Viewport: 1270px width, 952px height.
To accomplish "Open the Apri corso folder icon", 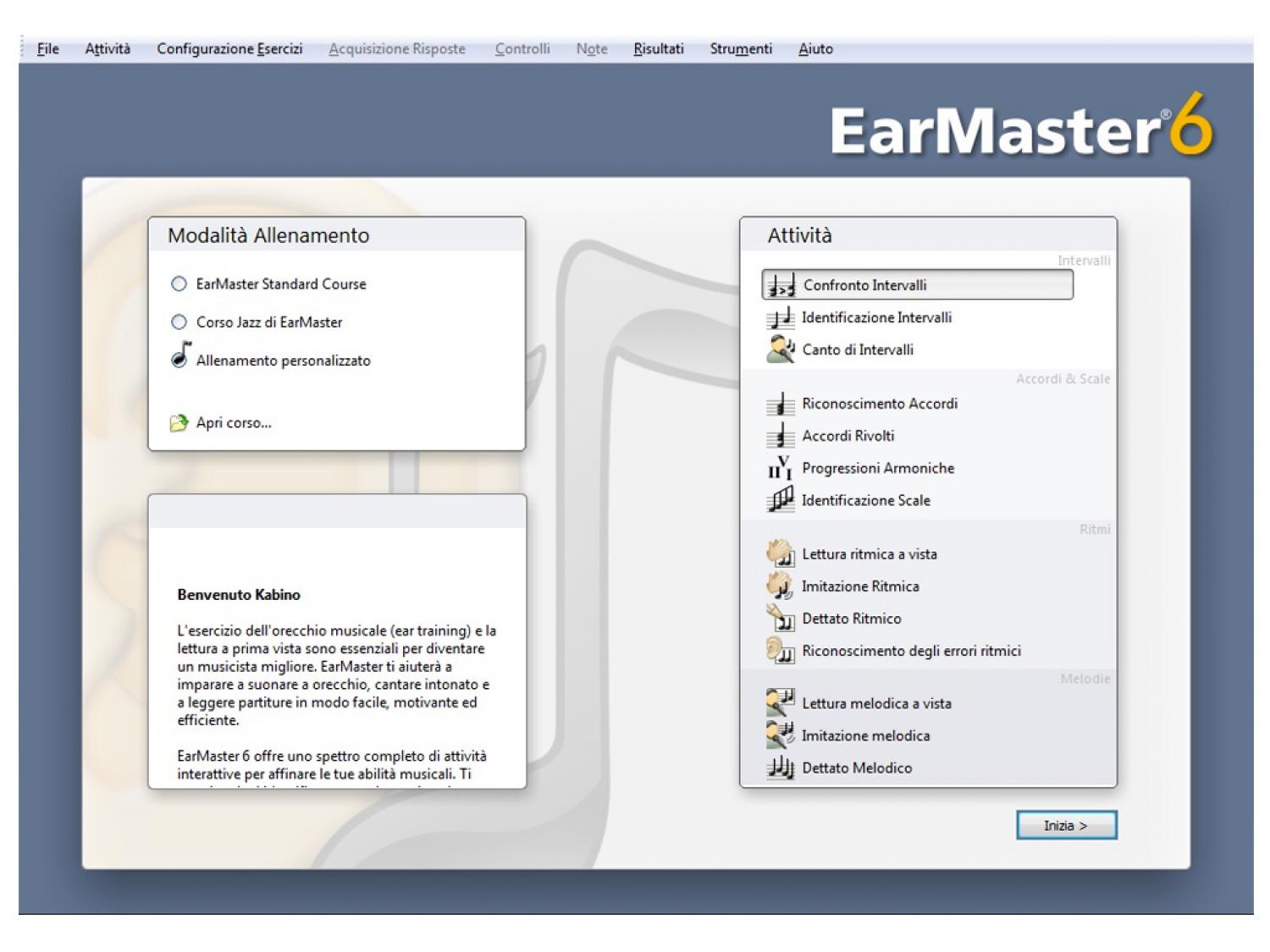I will point(179,423).
